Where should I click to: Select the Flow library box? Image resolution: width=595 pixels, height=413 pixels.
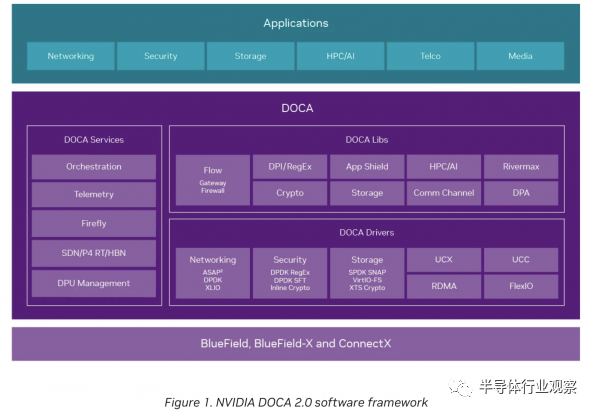tap(212, 180)
